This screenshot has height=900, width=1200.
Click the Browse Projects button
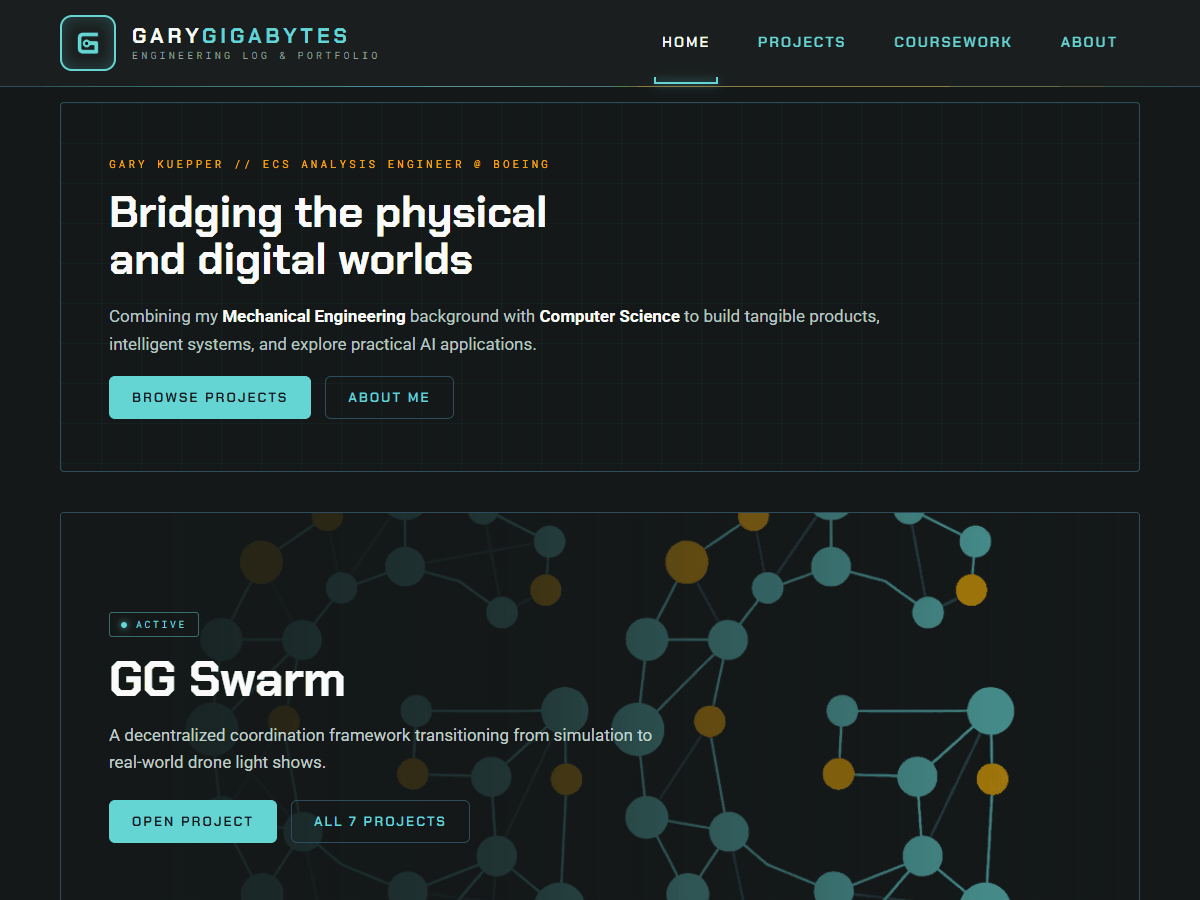pyautogui.click(x=210, y=397)
